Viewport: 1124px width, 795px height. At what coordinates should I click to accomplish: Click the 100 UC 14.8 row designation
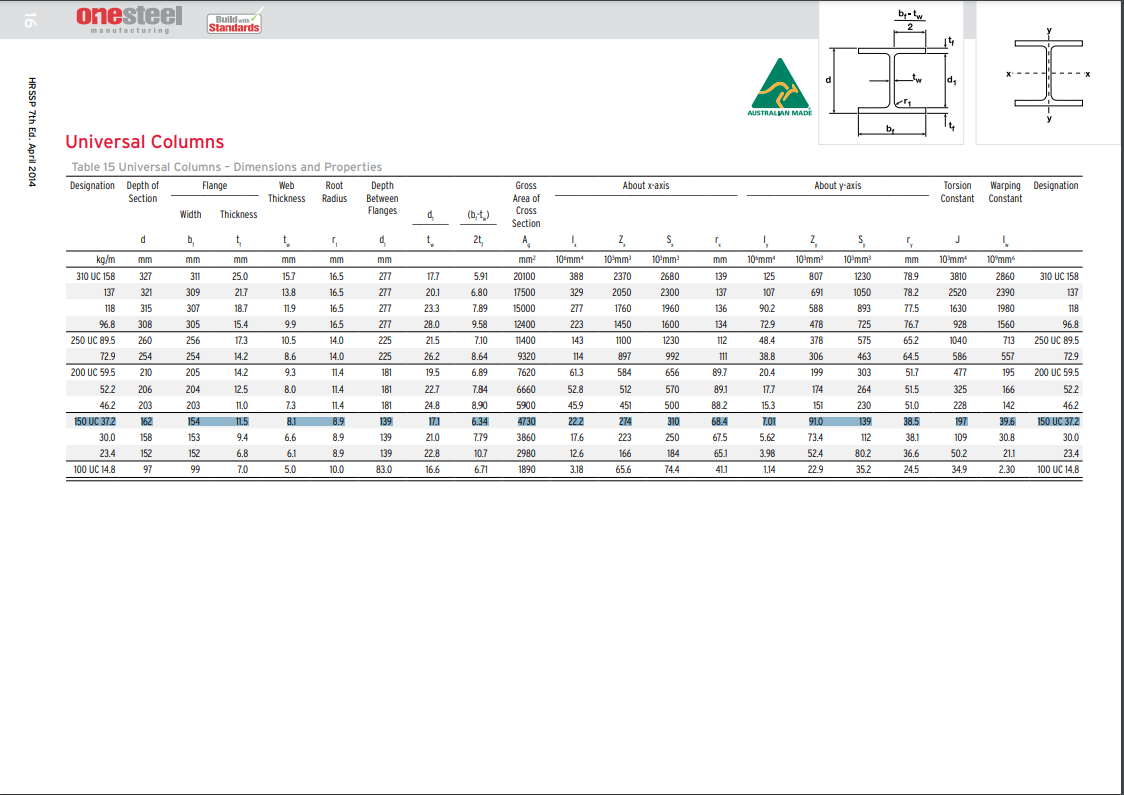[95, 470]
